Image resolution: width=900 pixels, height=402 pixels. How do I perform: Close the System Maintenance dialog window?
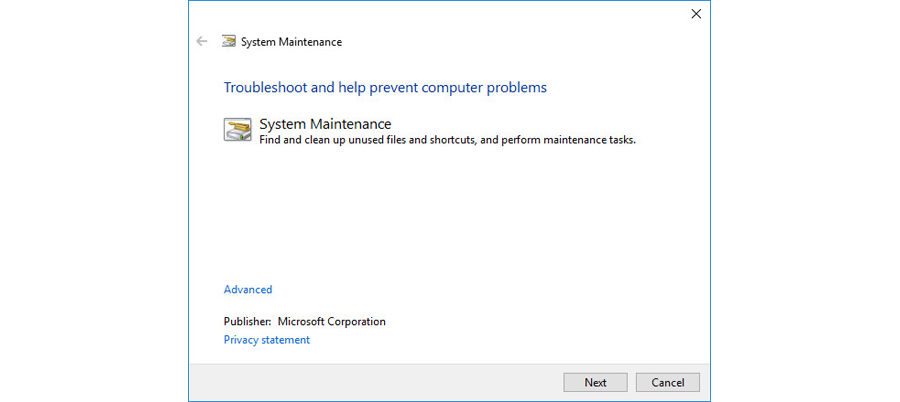click(x=696, y=14)
